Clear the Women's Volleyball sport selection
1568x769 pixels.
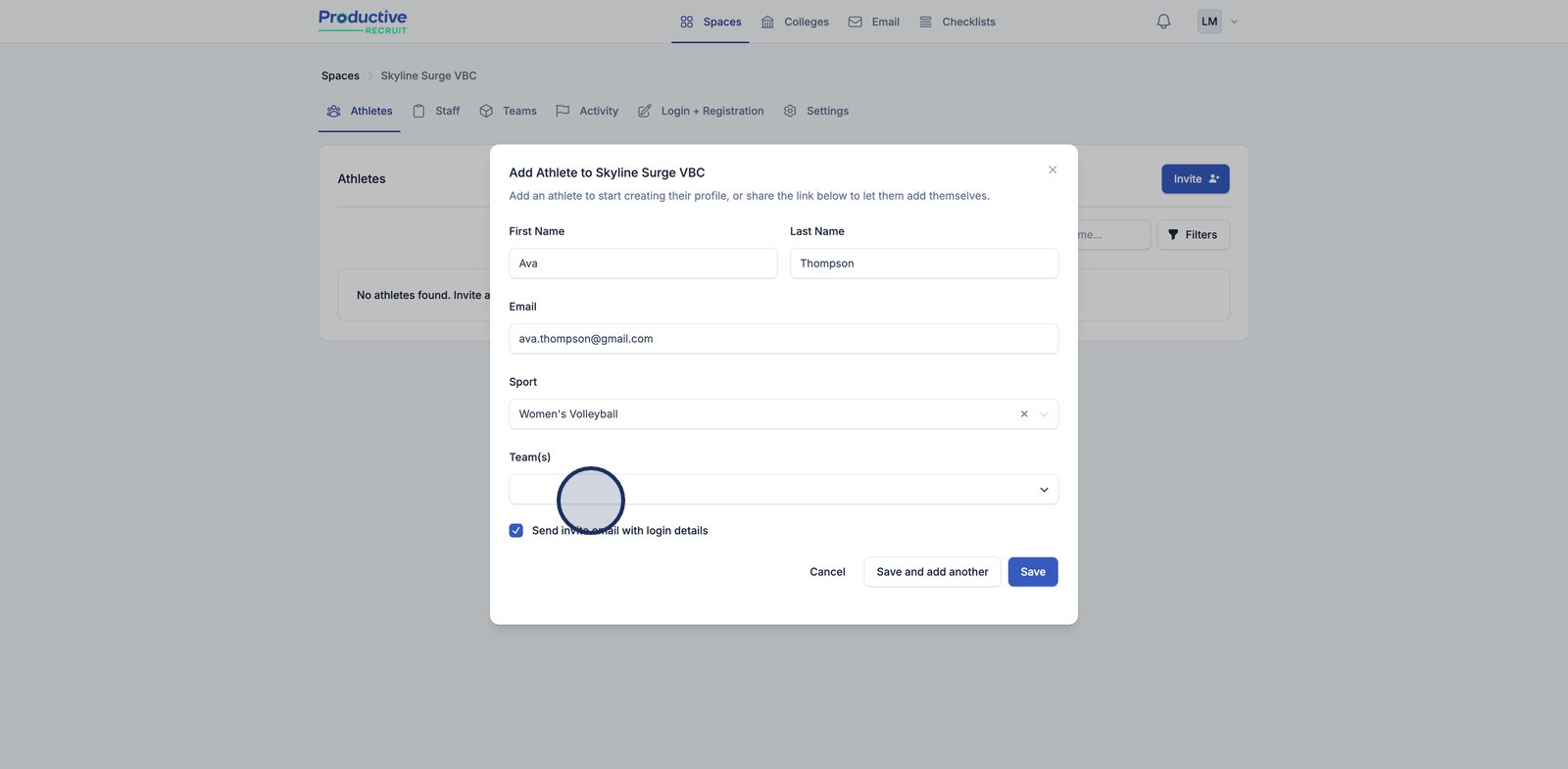pos(1024,414)
